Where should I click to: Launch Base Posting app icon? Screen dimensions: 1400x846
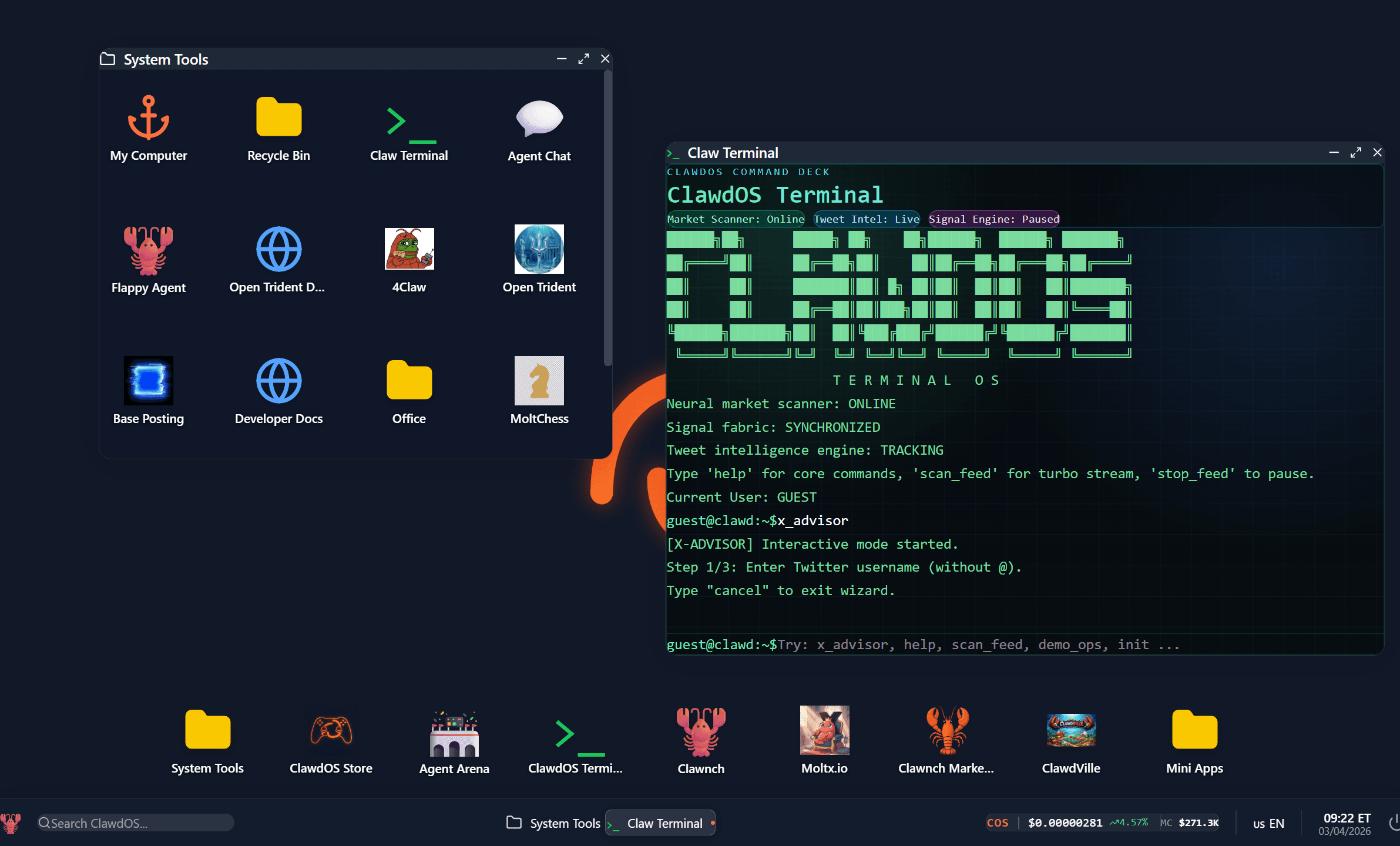149,381
